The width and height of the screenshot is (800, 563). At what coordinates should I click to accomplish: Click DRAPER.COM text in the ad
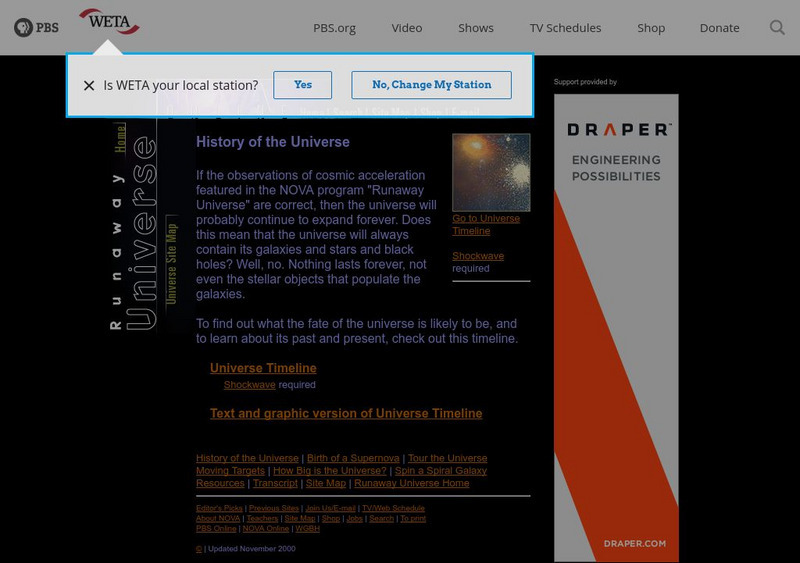click(x=635, y=544)
